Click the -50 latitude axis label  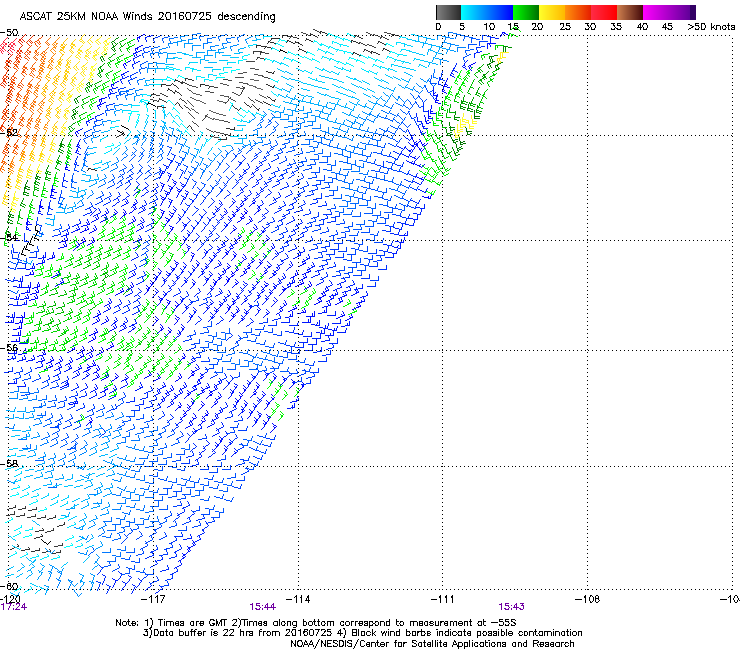coord(9,33)
